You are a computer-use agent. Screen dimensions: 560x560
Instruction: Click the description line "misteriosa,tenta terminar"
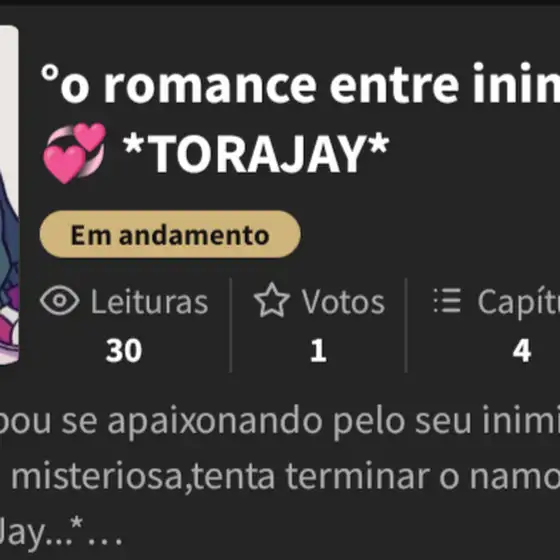click(x=220, y=477)
